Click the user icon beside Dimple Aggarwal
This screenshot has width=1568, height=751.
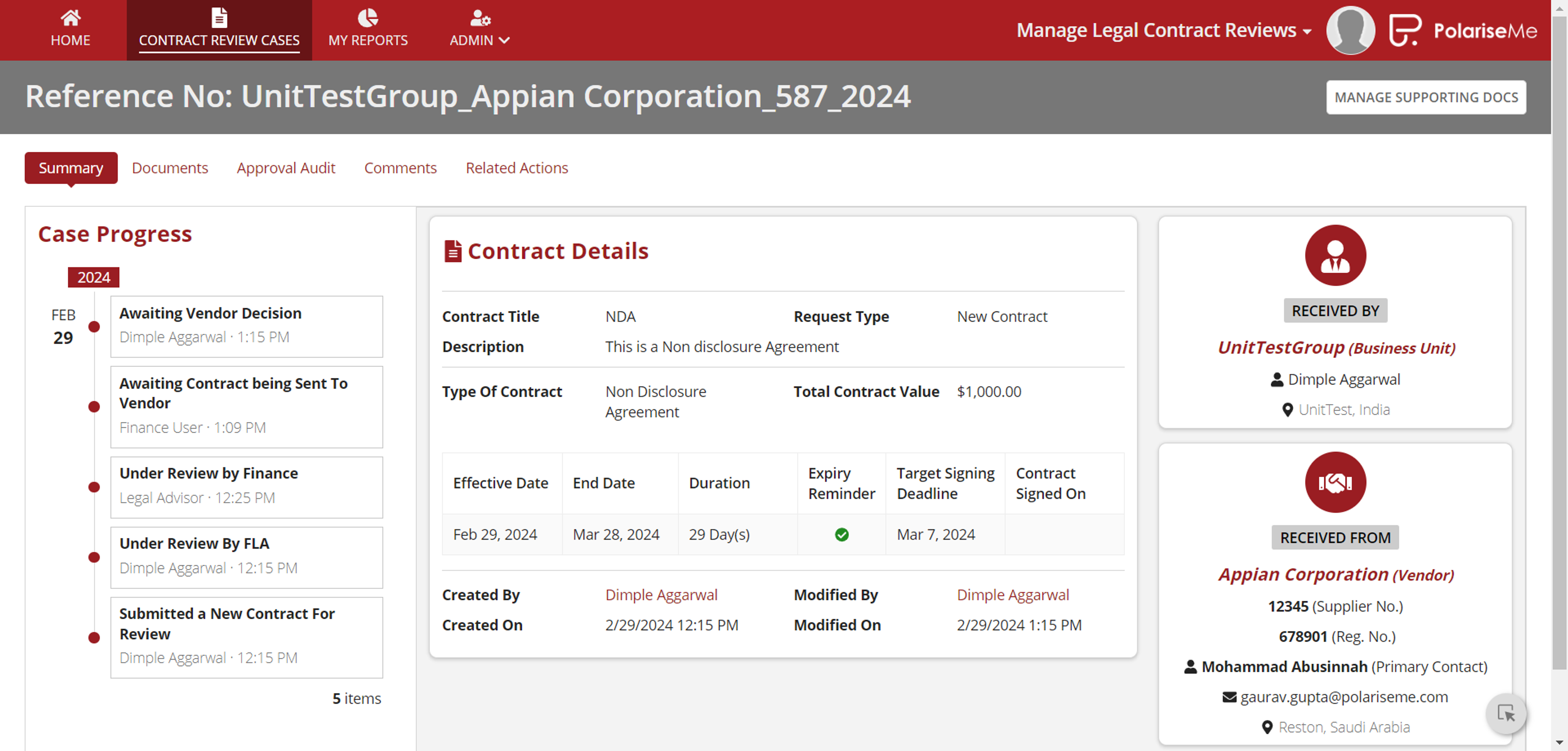coord(1276,379)
